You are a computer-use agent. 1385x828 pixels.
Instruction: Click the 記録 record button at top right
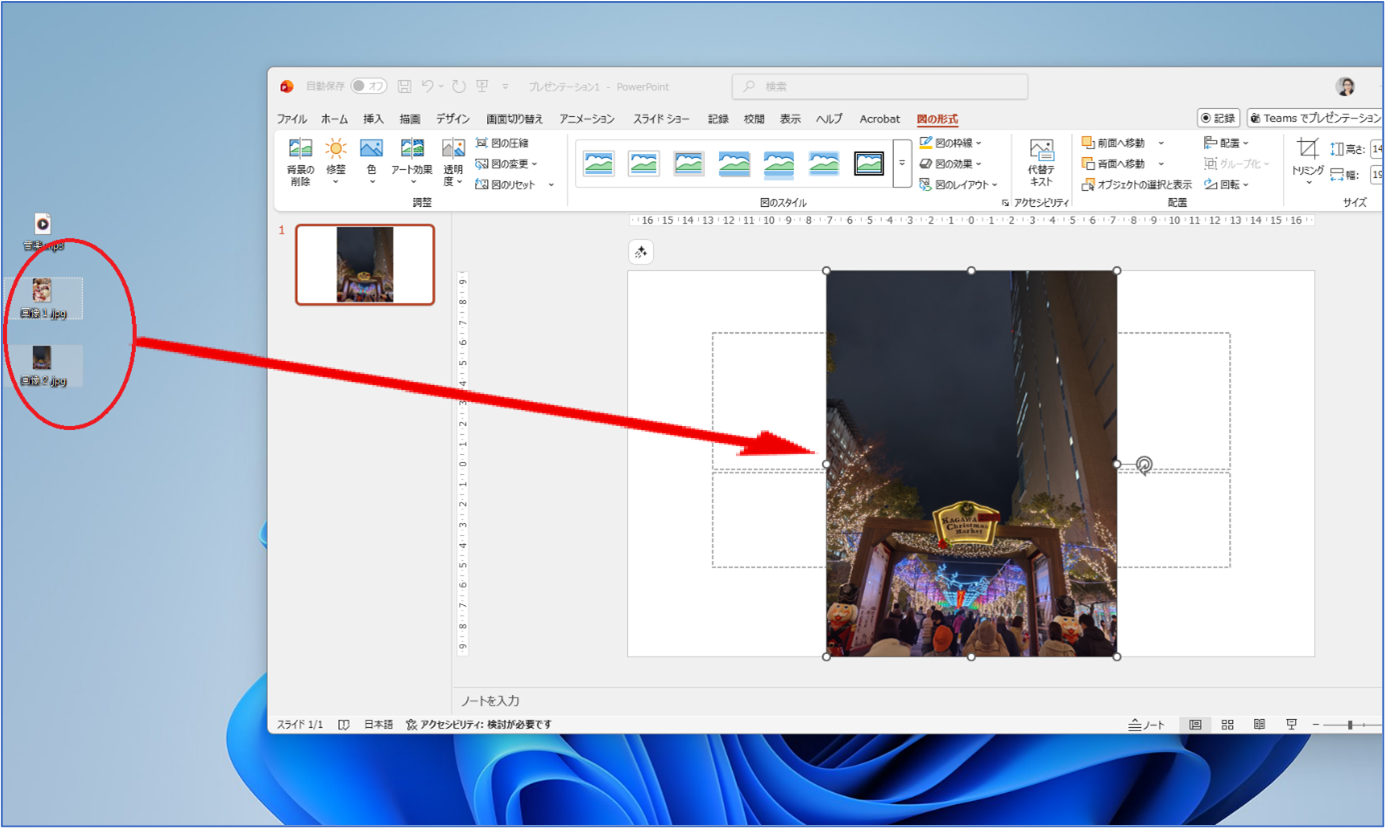[1218, 118]
